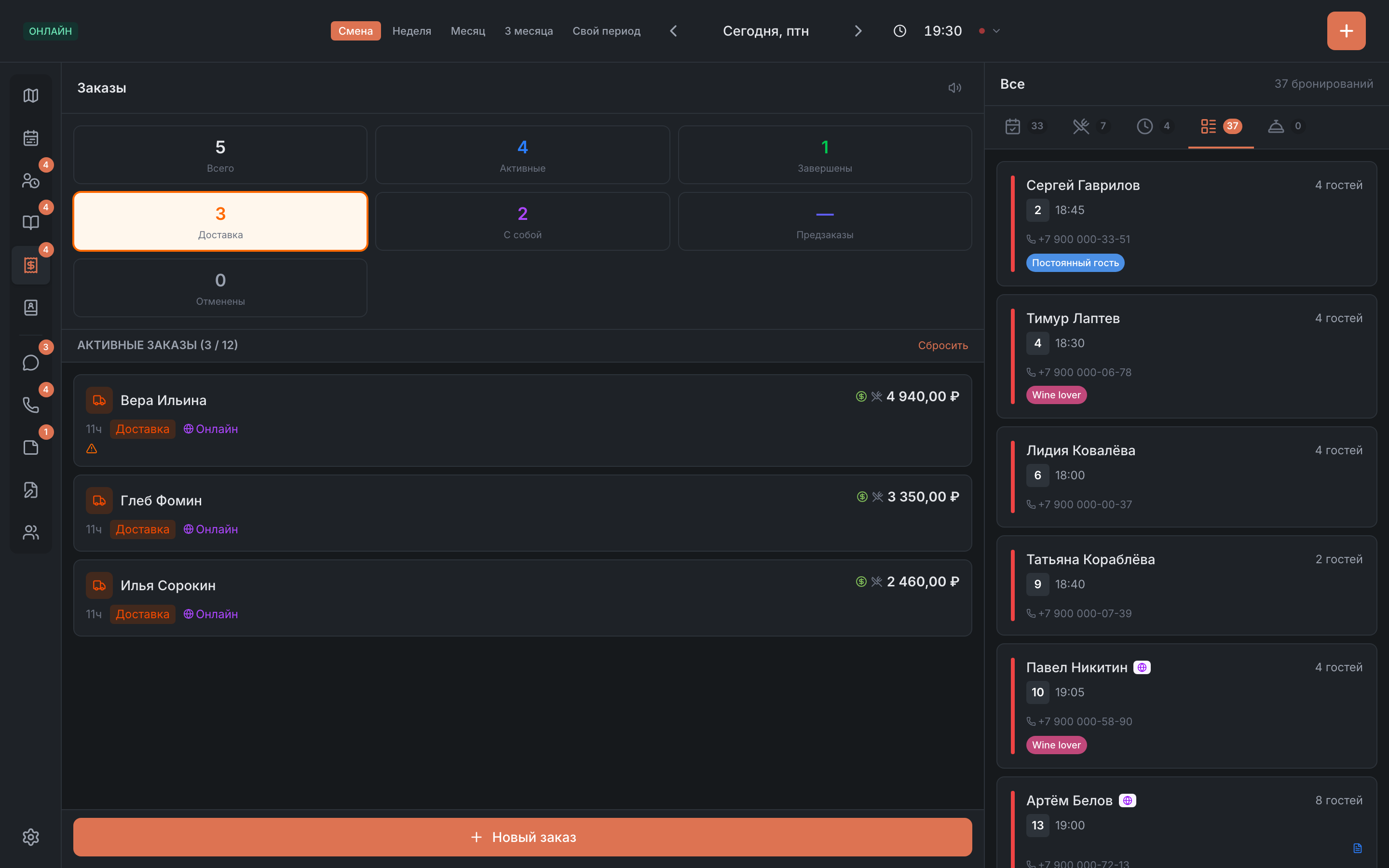The height and width of the screenshot is (868, 1389).
Task: Go to next day with right arrow
Action: click(858, 31)
